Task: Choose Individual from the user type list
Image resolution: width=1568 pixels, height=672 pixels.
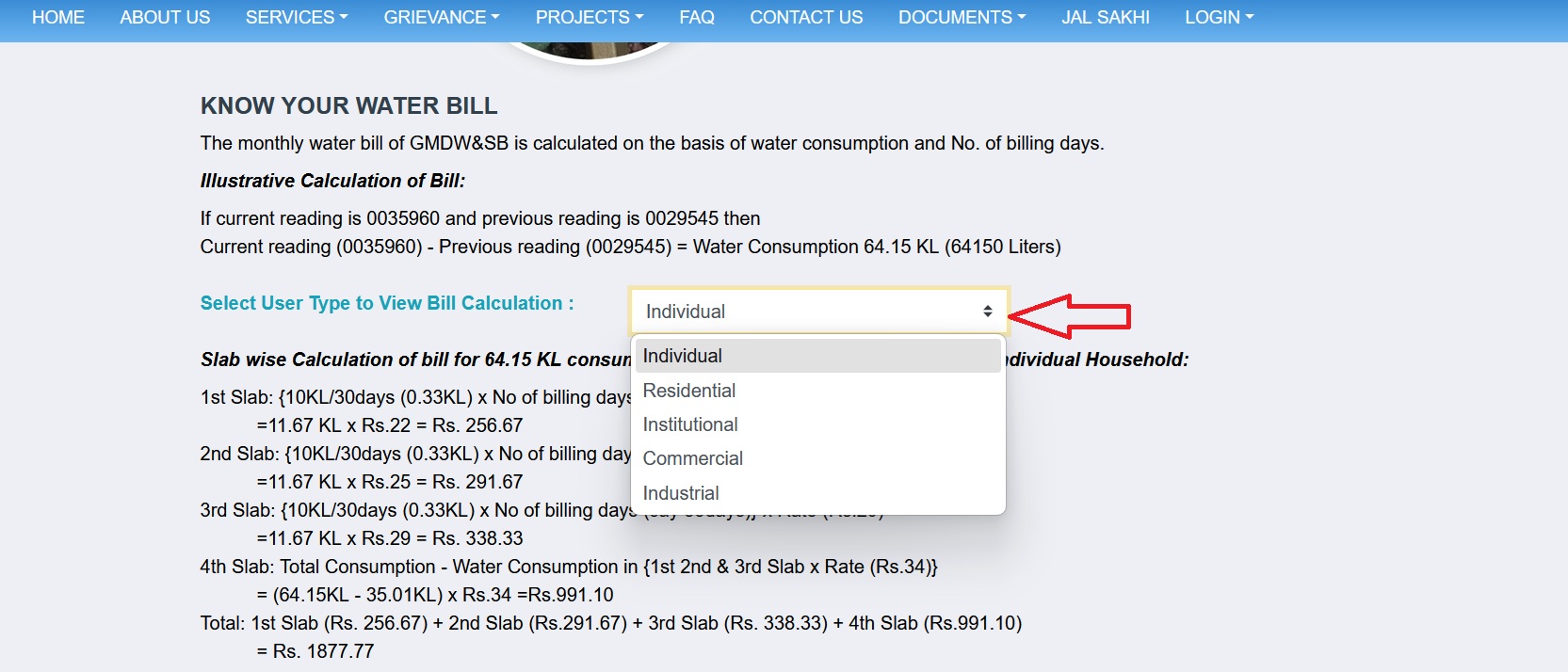Action: (683, 357)
